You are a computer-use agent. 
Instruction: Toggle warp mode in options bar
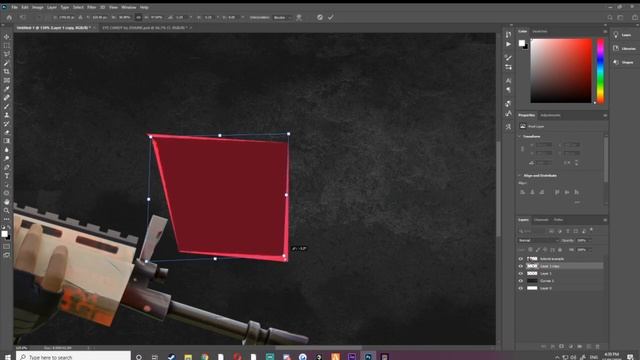point(299,17)
